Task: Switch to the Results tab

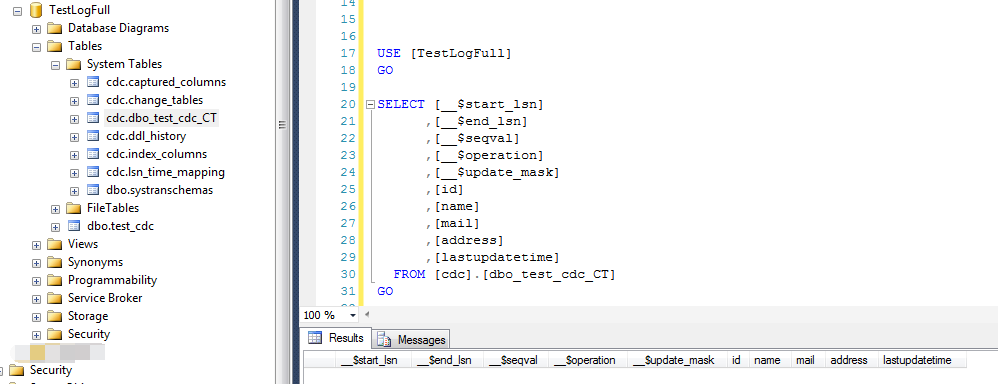Action: pyautogui.click(x=335, y=338)
